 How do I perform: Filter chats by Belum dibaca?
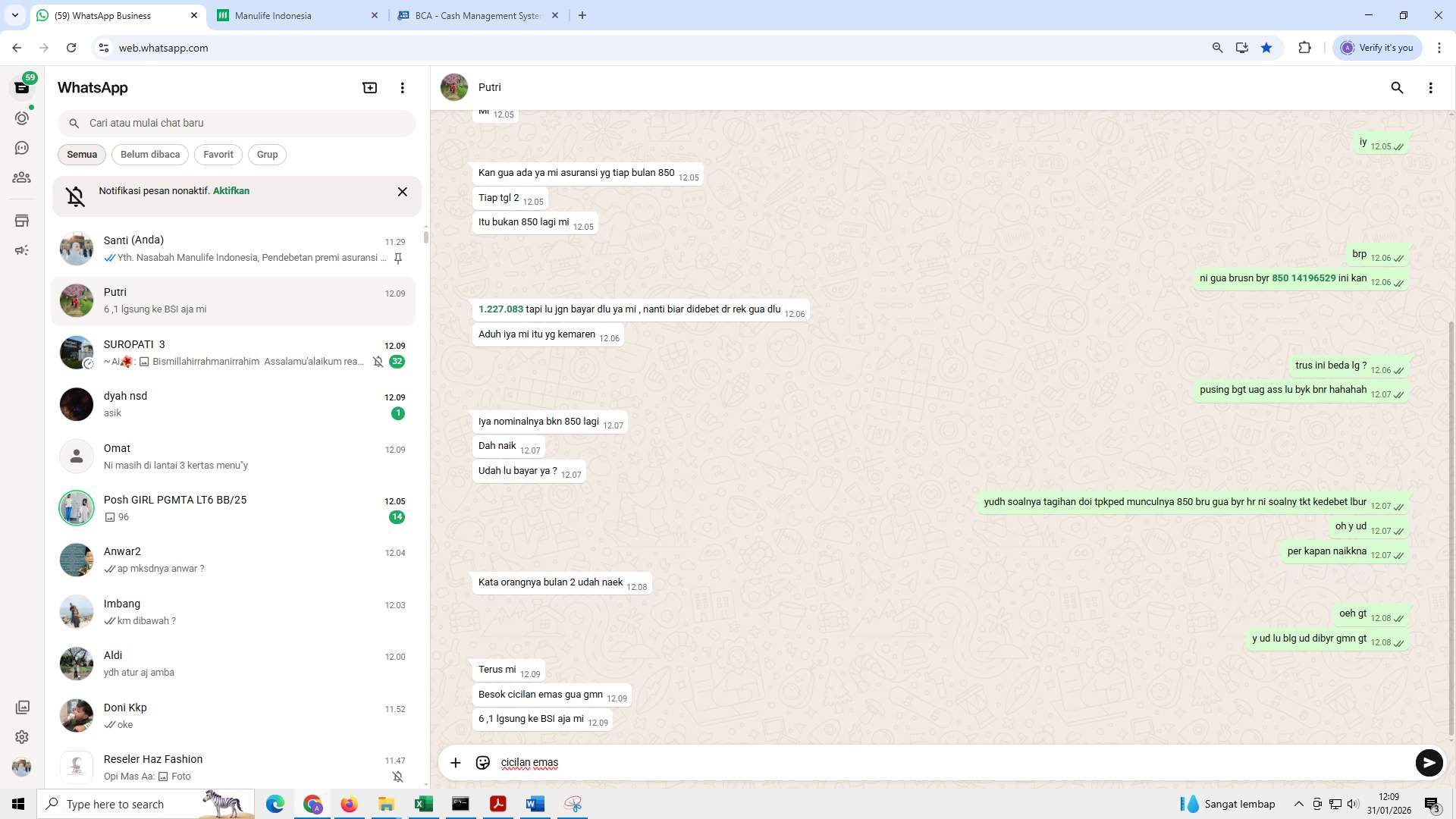149,155
